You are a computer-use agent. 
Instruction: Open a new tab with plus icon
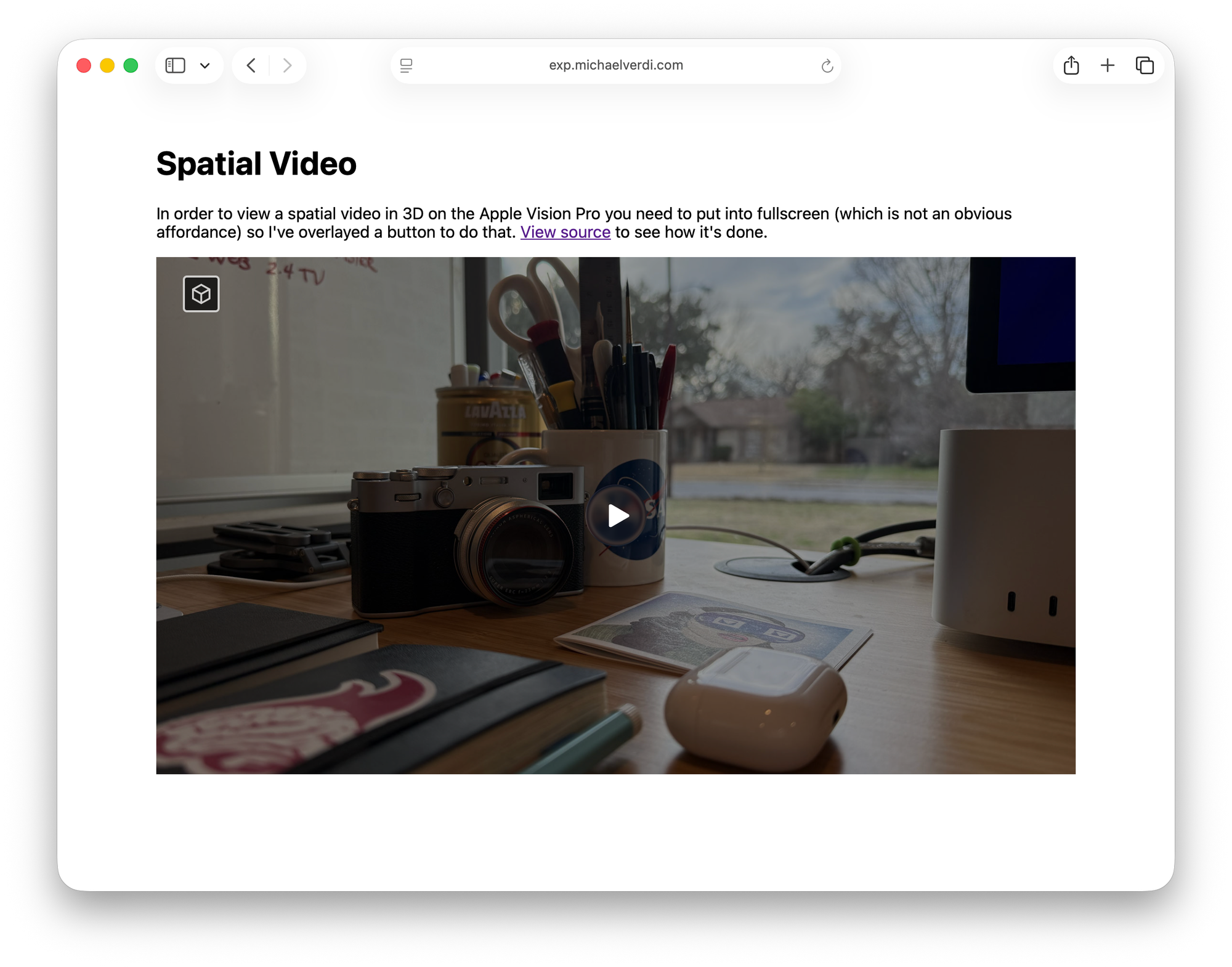click(1108, 65)
